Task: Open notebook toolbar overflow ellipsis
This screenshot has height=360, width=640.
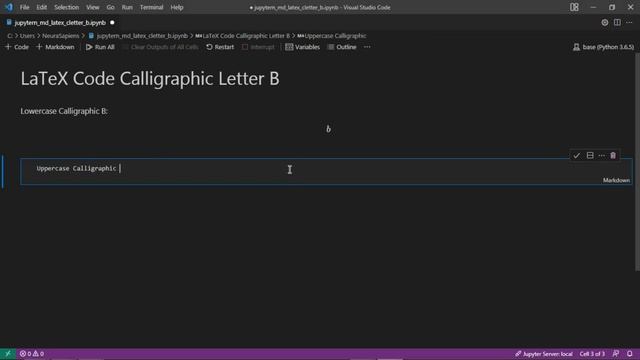Action: point(367,47)
